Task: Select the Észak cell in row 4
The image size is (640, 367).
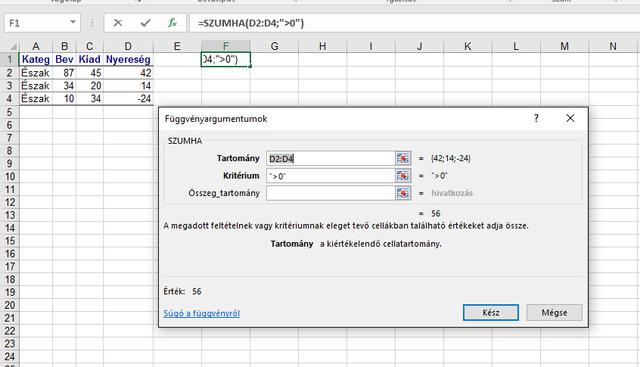Action: pyautogui.click(x=36, y=99)
